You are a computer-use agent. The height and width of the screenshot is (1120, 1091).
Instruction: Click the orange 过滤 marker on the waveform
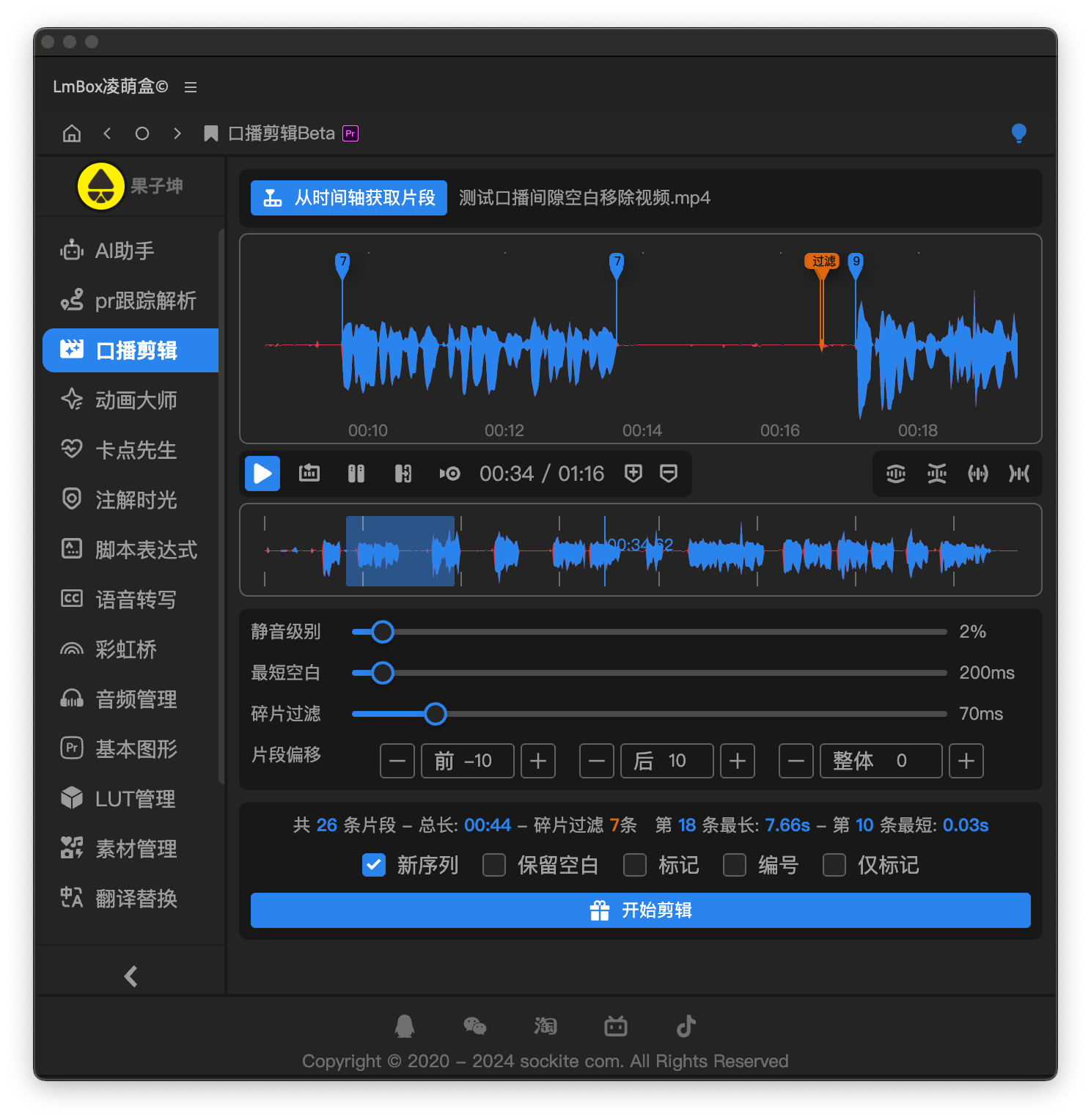click(823, 262)
